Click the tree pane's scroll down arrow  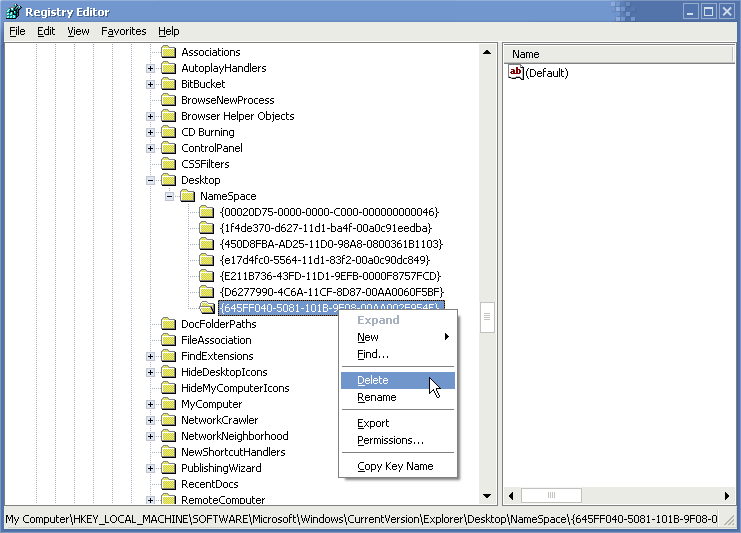click(x=487, y=496)
